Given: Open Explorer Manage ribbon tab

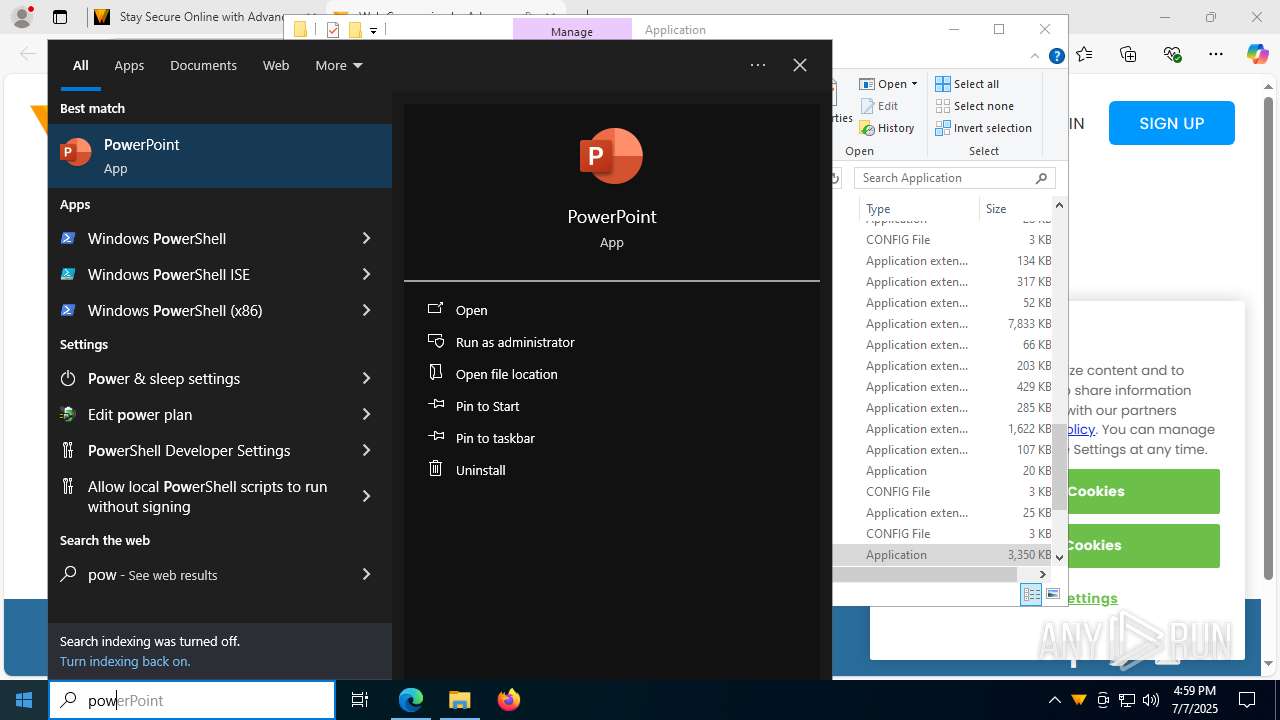Looking at the screenshot, I should 572,31.
